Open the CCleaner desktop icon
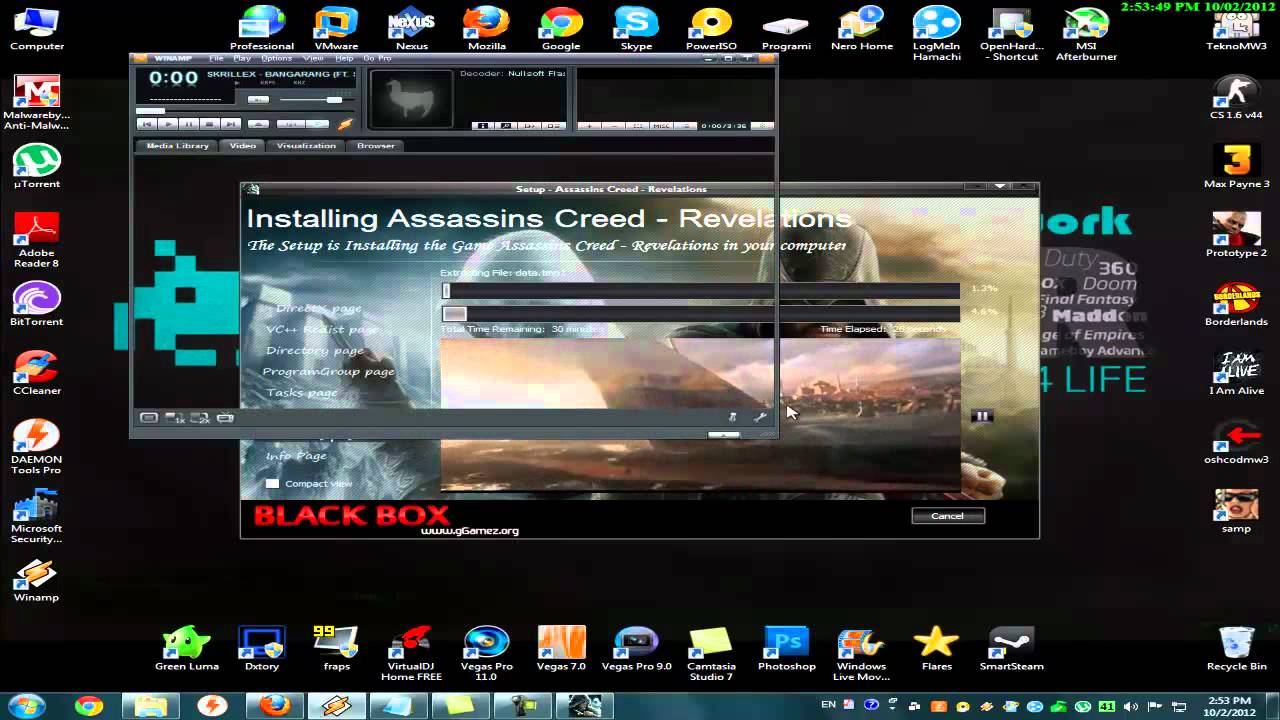Viewport: 1280px width, 720px height. [x=37, y=373]
